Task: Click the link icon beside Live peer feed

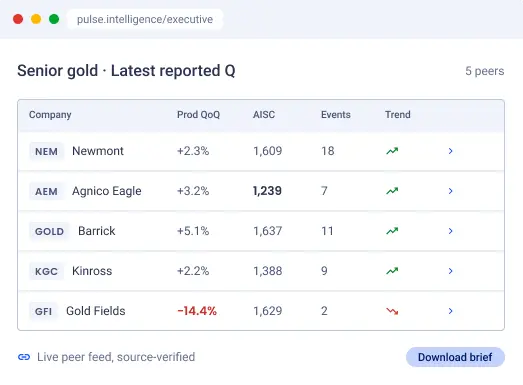Action: 24,357
